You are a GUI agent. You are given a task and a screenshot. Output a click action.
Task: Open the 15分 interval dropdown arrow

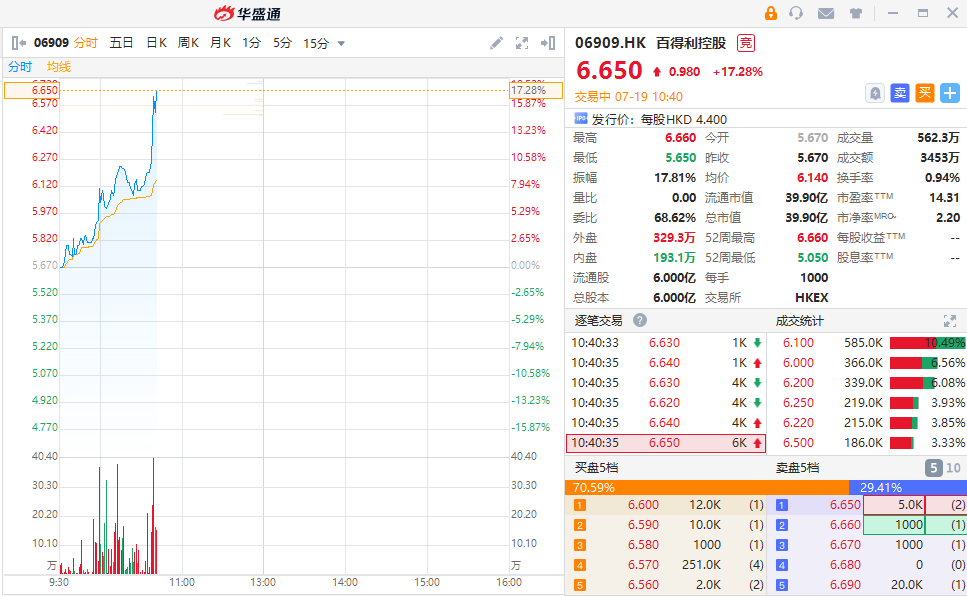(x=341, y=44)
